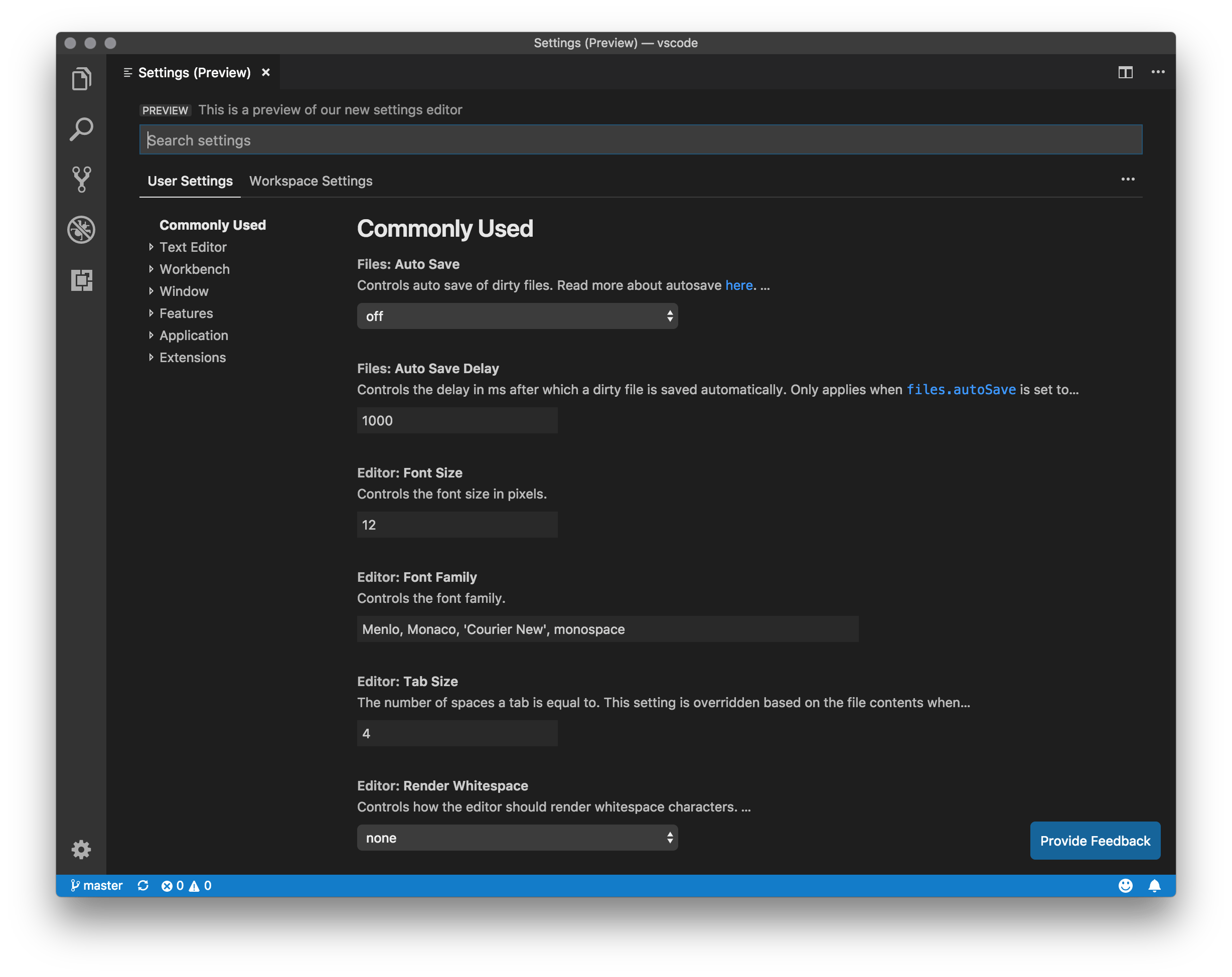Click the Source Control icon in sidebar

pos(82,180)
